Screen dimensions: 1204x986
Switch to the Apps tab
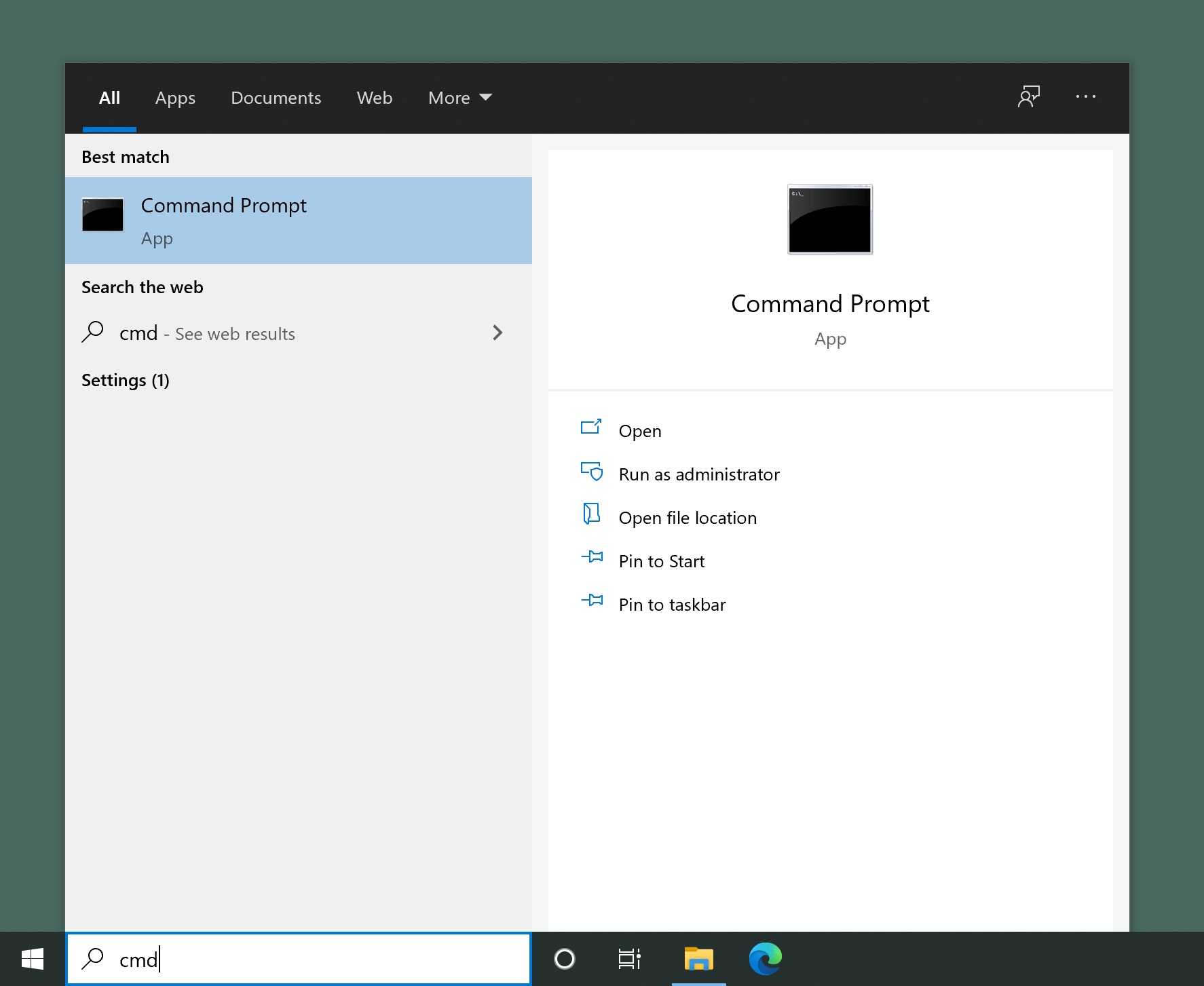(x=174, y=98)
